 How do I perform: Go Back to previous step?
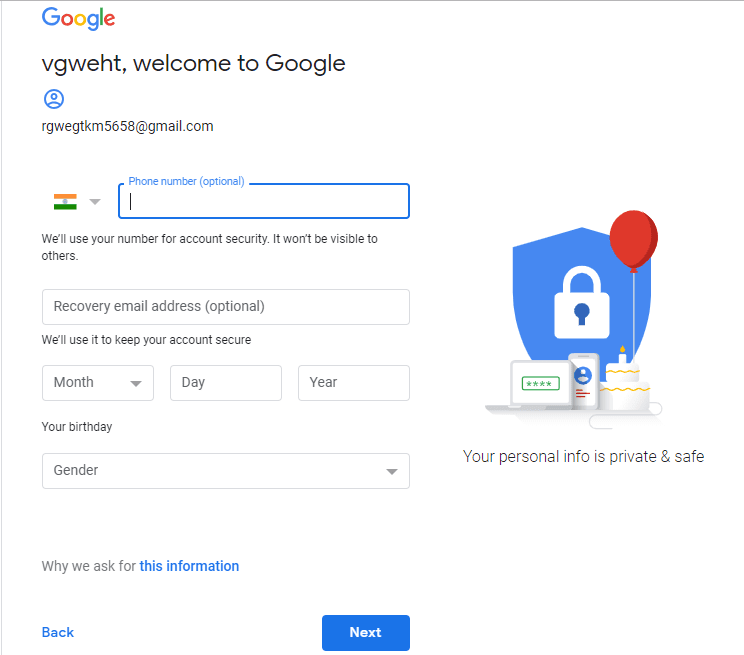pos(58,632)
